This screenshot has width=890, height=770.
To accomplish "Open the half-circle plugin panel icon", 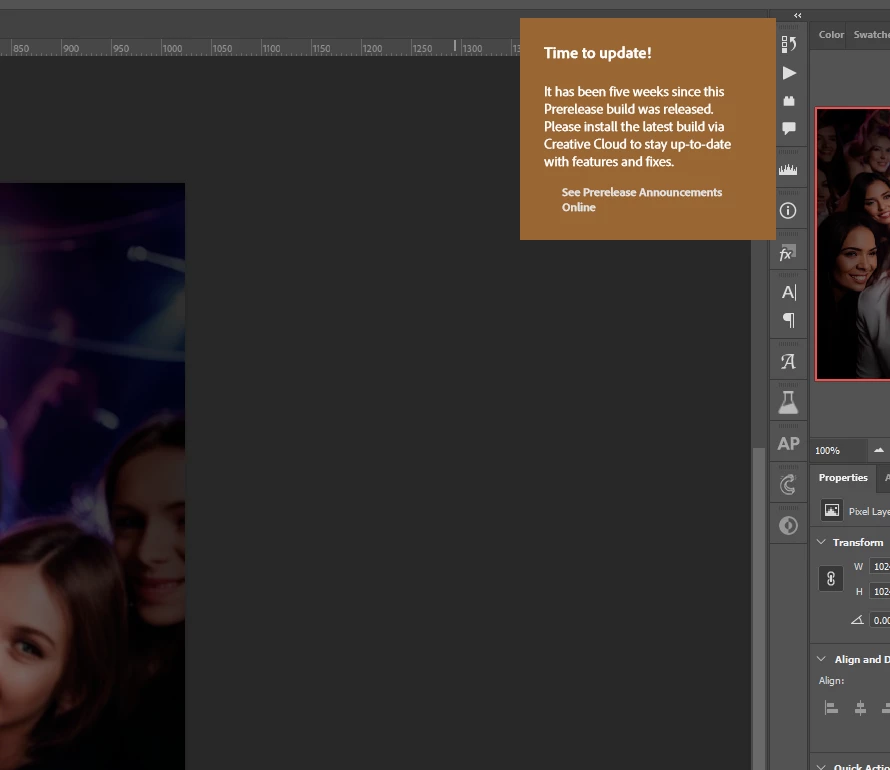I will pos(788,525).
